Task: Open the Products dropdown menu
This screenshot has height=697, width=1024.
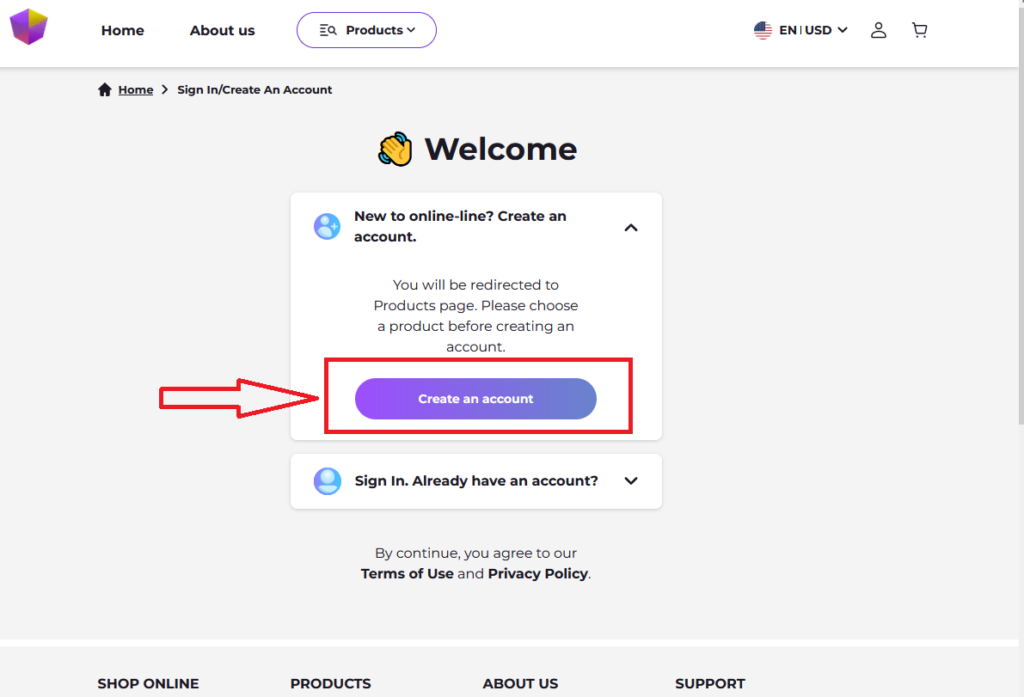Action: (367, 30)
